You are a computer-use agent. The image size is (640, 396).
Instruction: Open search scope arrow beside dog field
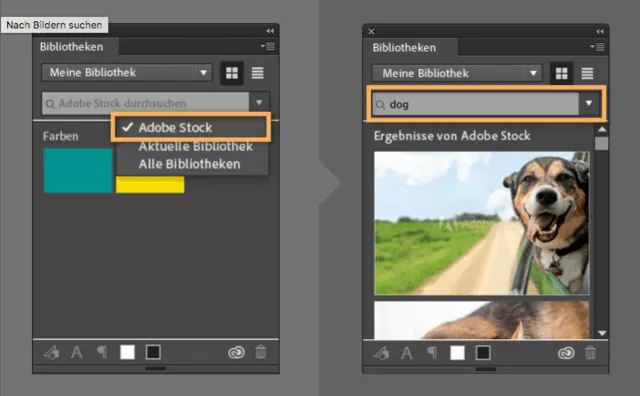[589, 104]
